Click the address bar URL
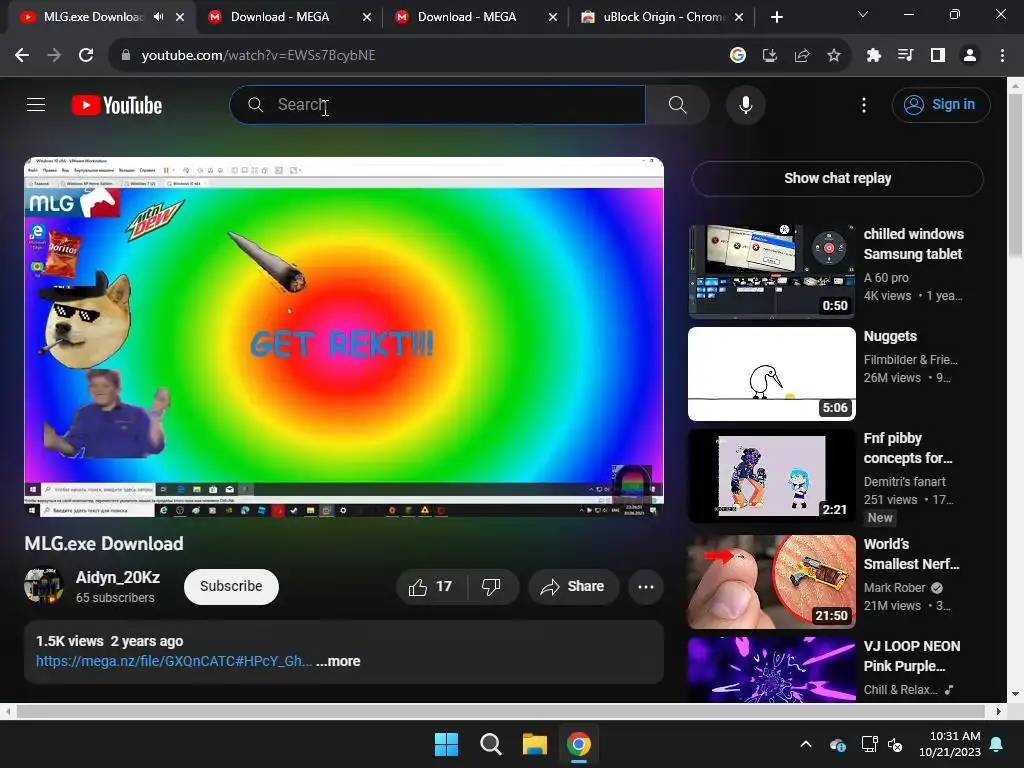1024x768 pixels. pyautogui.click(x=259, y=56)
